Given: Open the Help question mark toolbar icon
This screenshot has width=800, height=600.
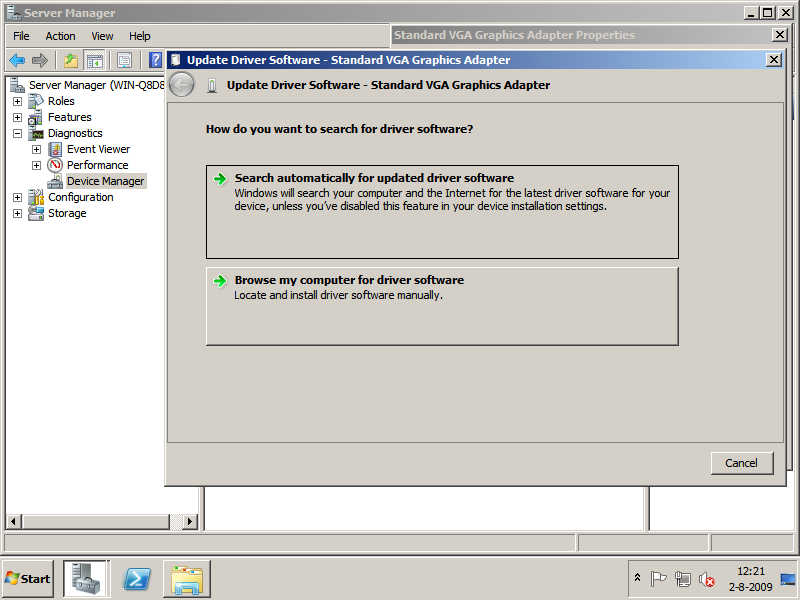Looking at the screenshot, I should click(155, 60).
